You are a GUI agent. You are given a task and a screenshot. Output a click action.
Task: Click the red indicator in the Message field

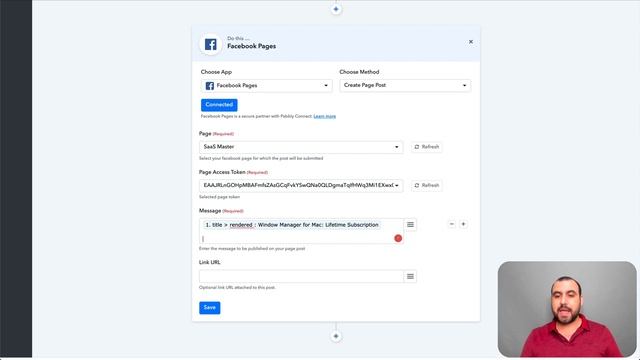point(398,238)
